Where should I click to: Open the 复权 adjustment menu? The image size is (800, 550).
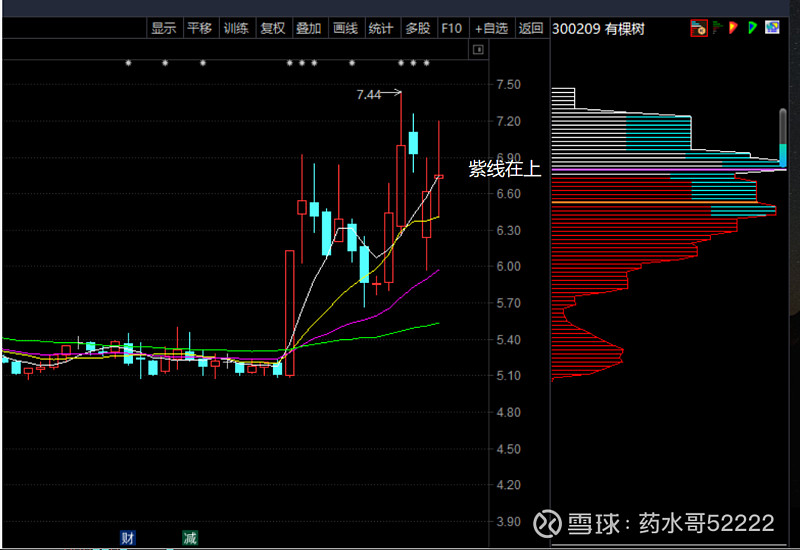[x=273, y=28]
